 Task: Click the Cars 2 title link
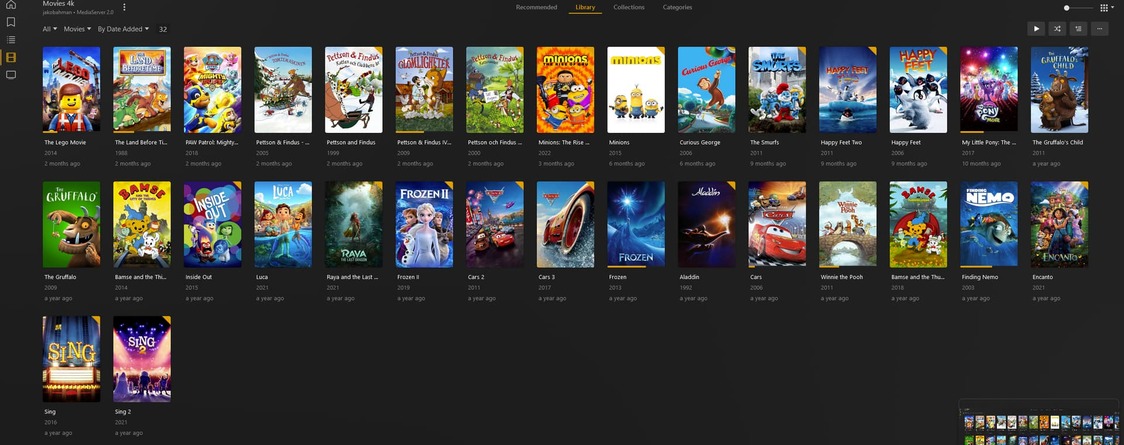pos(477,277)
